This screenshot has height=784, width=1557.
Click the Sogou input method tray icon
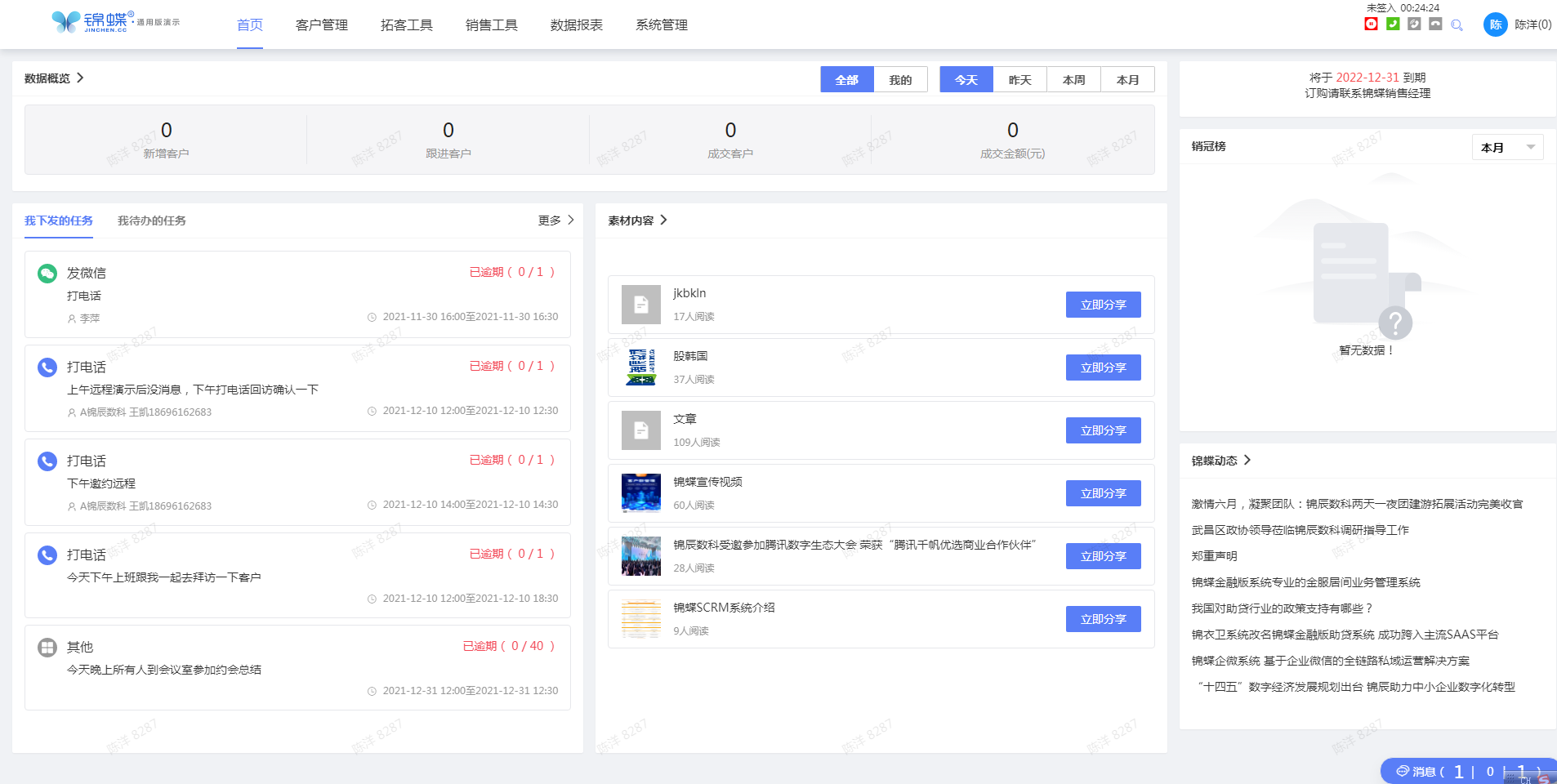click(1543, 779)
